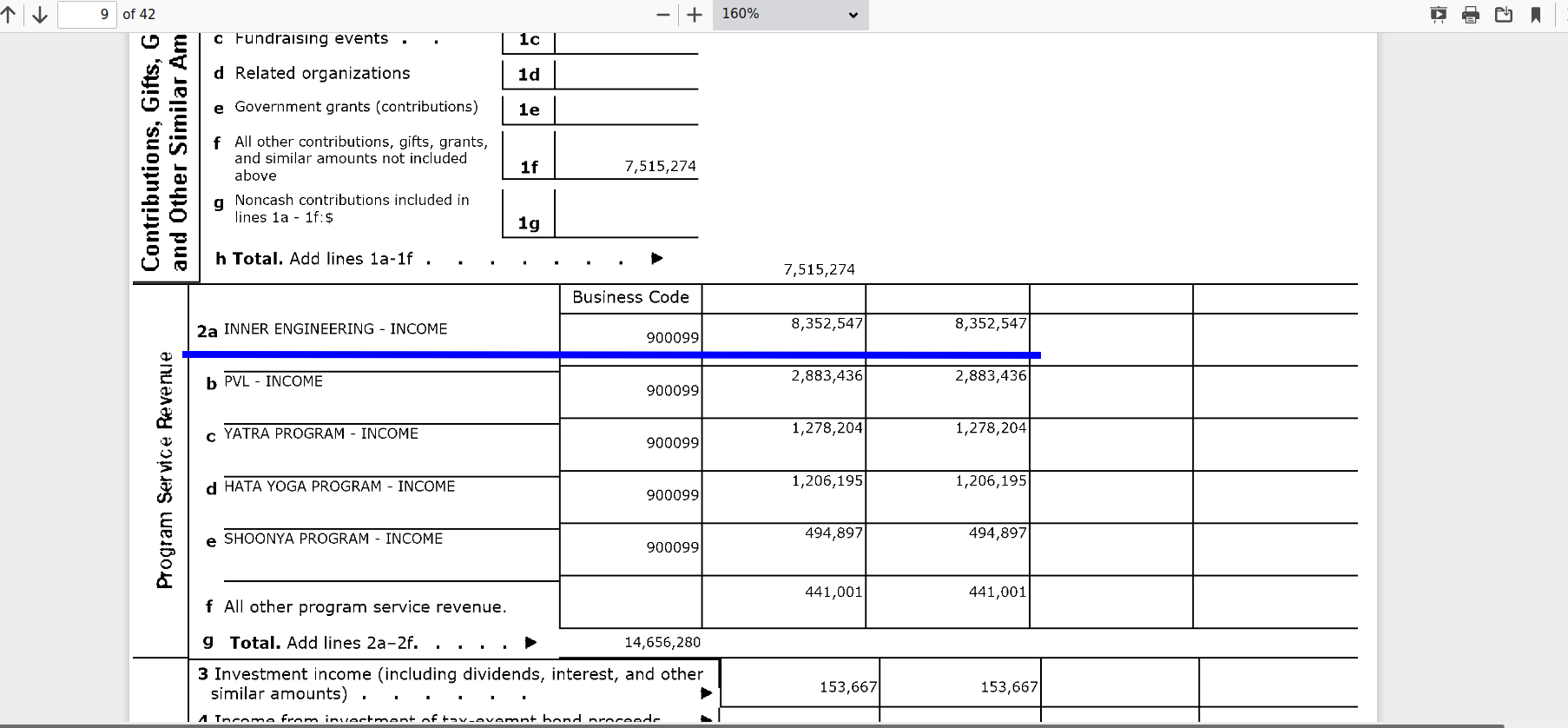This screenshot has width=1568, height=728.
Task: Click the line 1g box label
Action: (529, 223)
